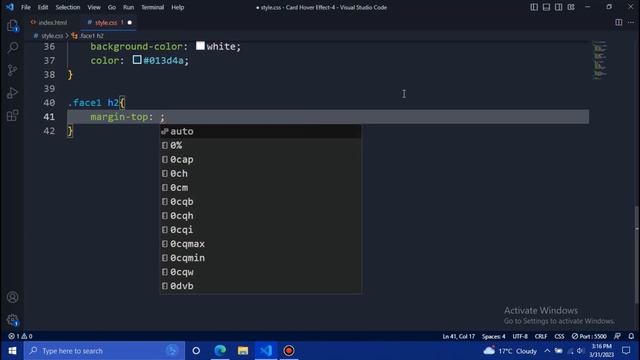This screenshot has width=640, height=360.
Task: Open the Go menu
Action: pyautogui.click(x=111, y=7)
